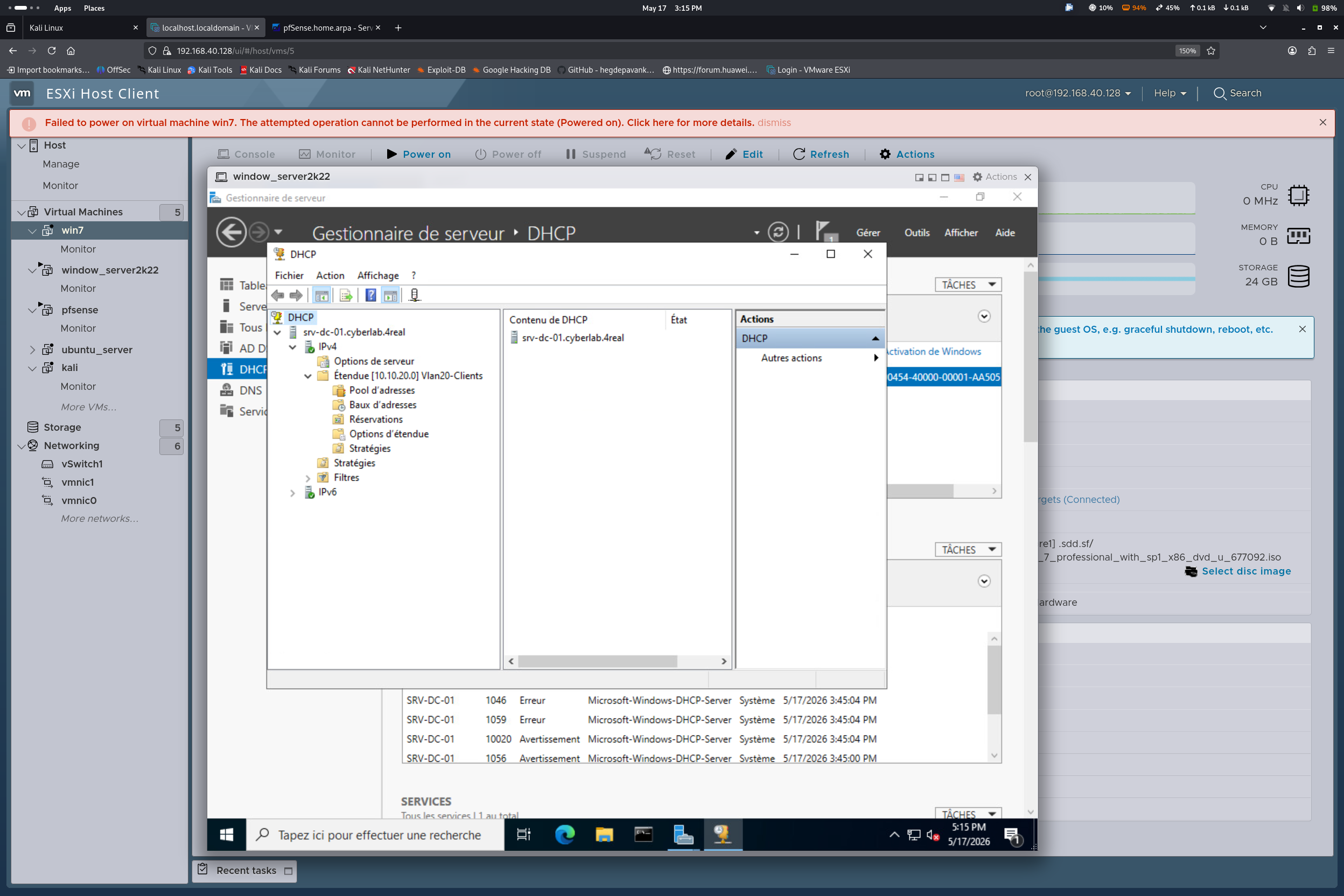1344x896 pixels.
Task: Select Pool d'adresses in the DHCP tree
Action: (382, 390)
